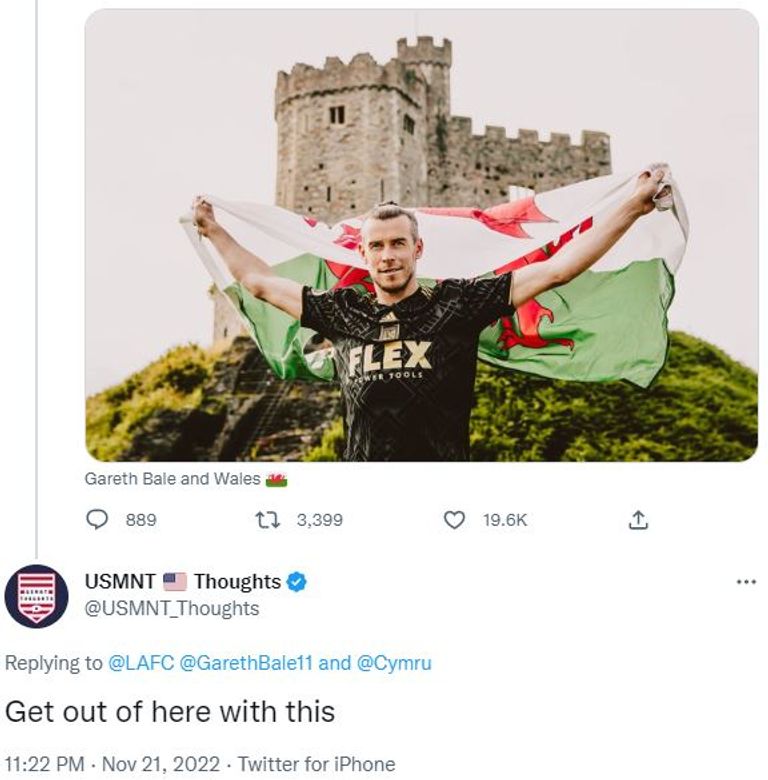Open the three-dot more options menu
Image resolution: width=768 pixels, height=780 pixels.
[x=745, y=582]
